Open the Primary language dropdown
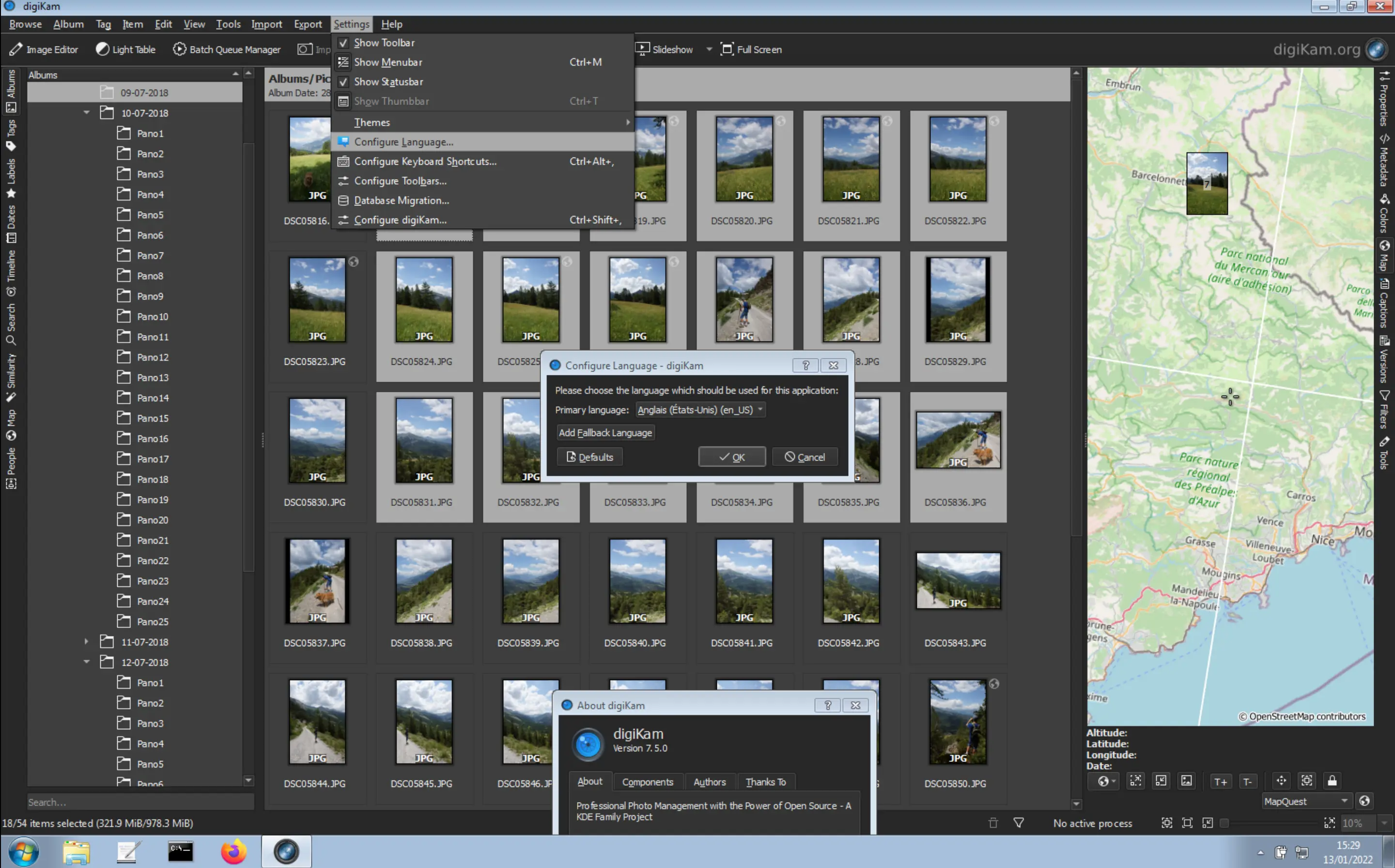This screenshot has width=1395, height=868. 700,410
